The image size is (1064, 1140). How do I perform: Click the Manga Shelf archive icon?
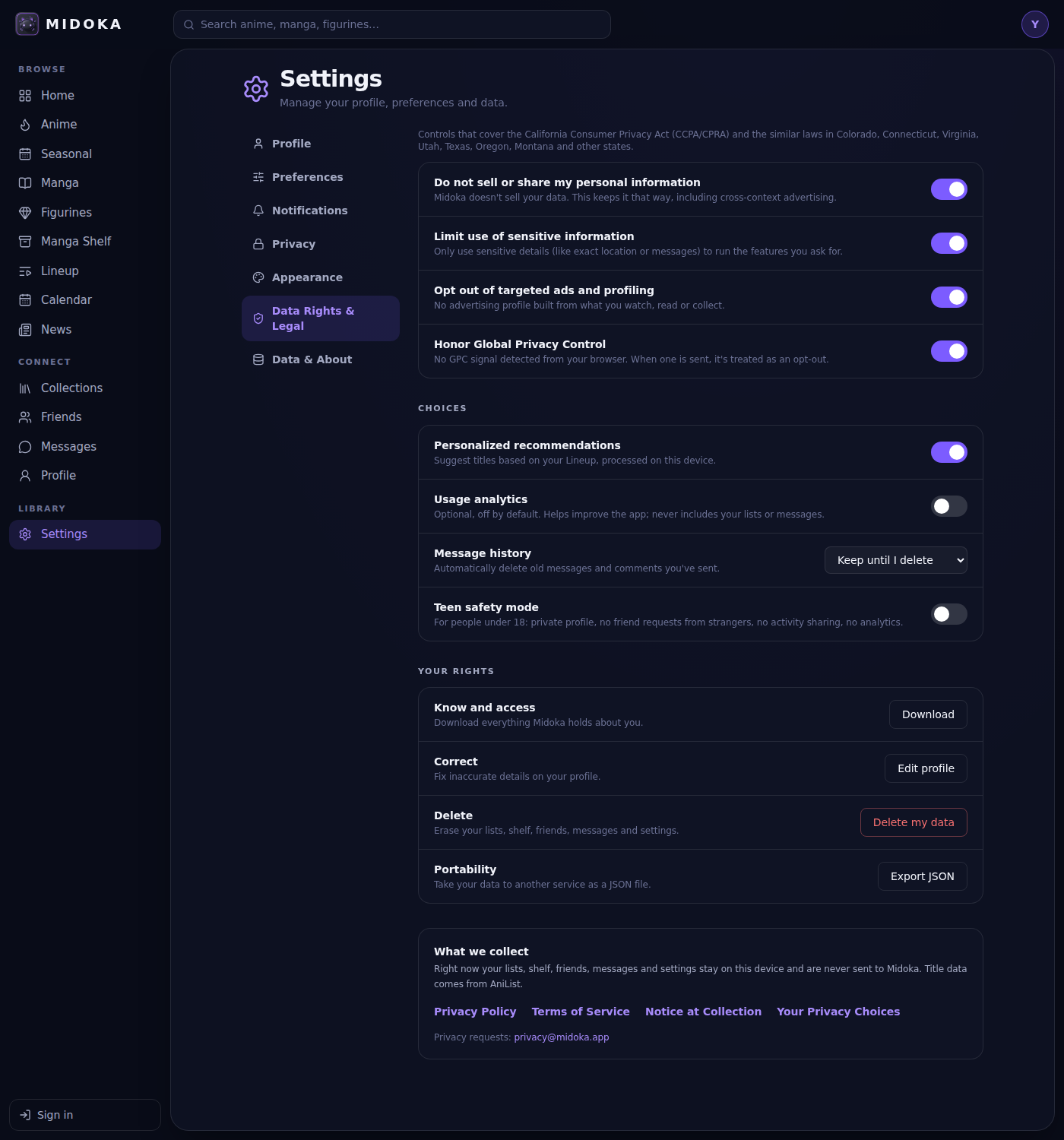tap(25, 242)
